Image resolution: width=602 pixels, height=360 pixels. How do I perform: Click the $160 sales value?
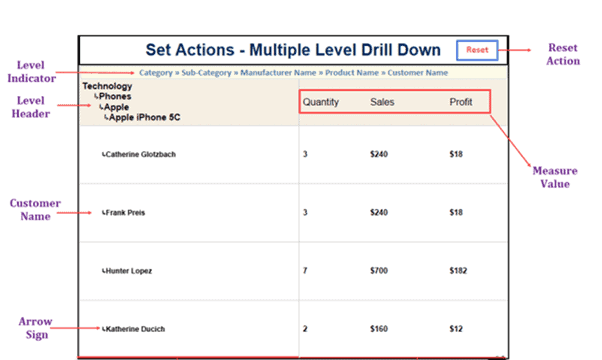(x=379, y=329)
